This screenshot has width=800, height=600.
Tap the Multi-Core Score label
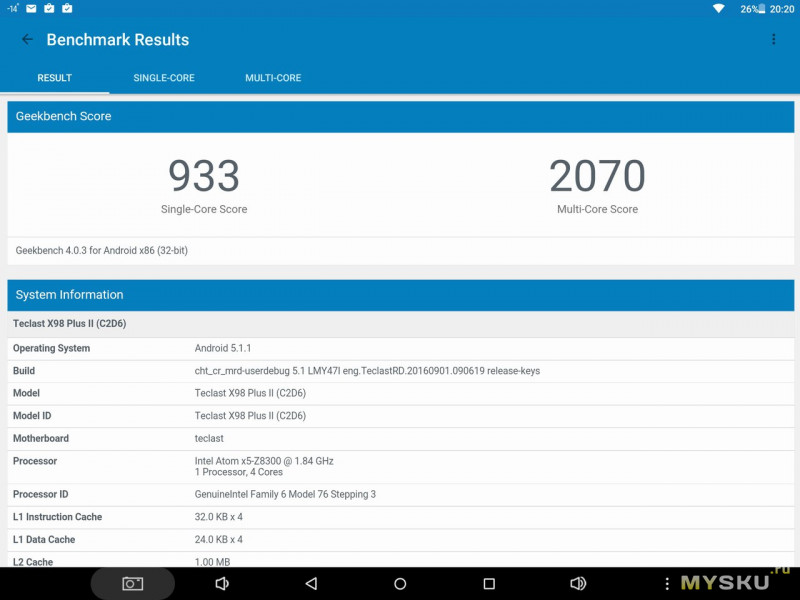click(597, 209)
